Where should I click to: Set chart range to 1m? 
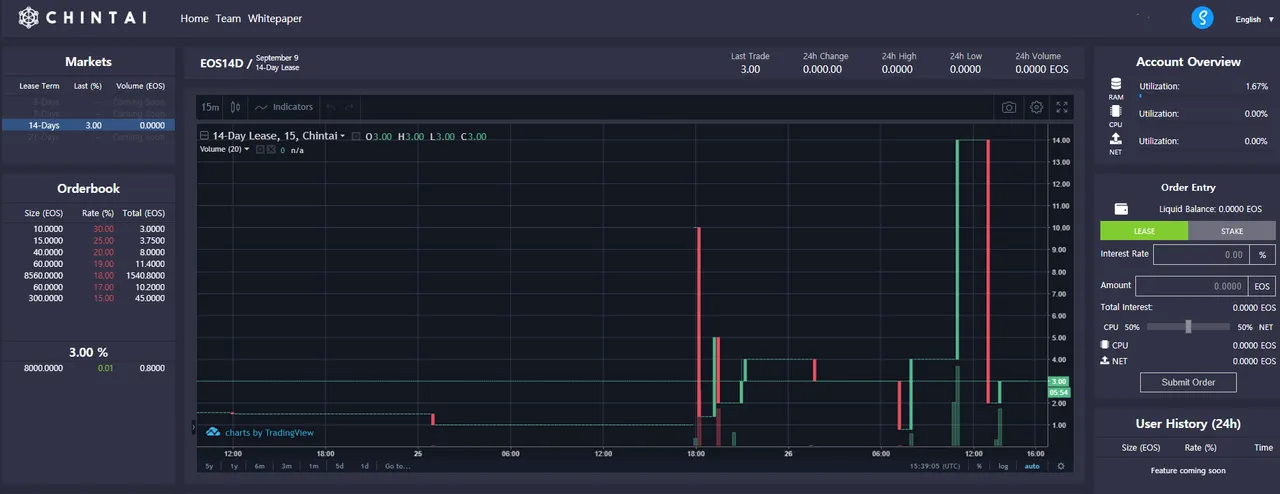pyautogui.click(x=313, y=466)
